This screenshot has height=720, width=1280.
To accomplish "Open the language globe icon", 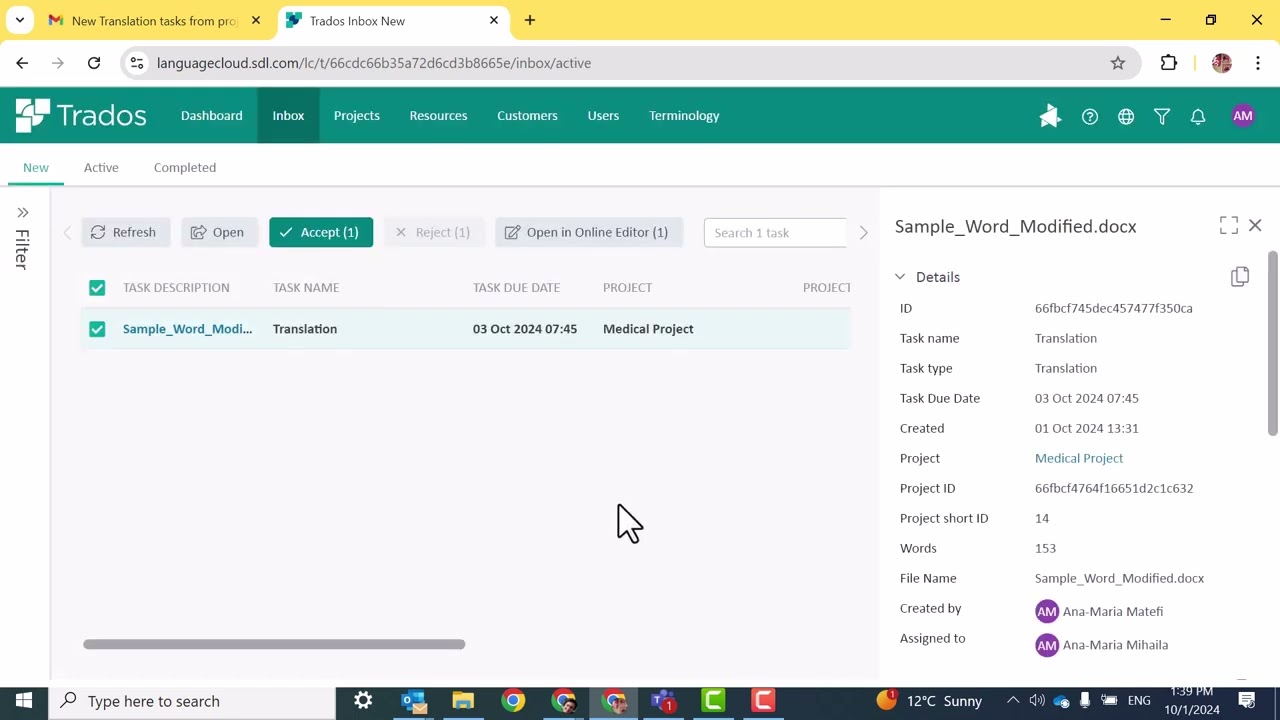I will click(x=1126, y=117).
